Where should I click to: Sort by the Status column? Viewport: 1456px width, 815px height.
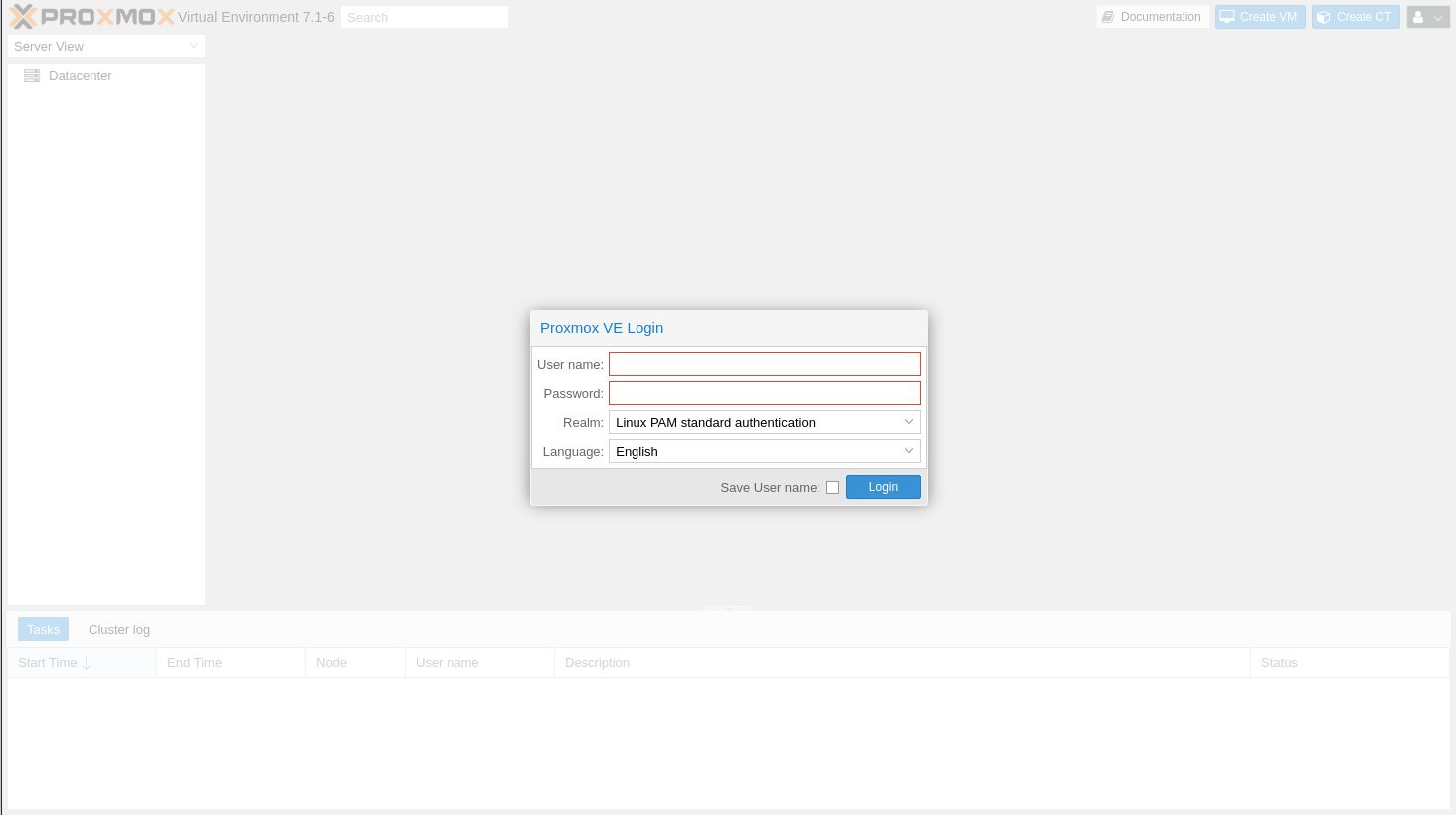pos(1350,663)
